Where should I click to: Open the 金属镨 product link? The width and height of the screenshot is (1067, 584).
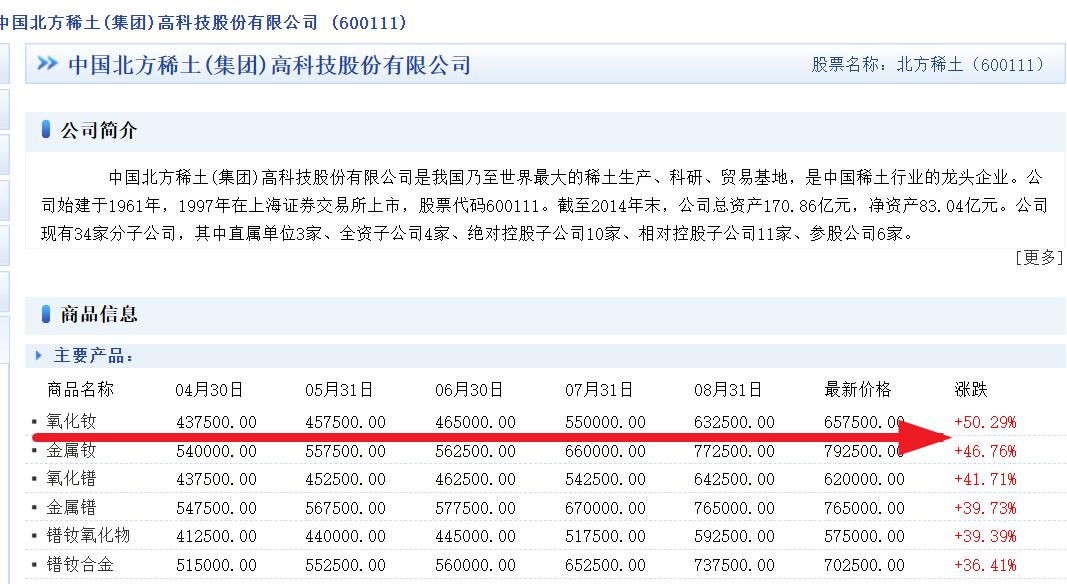(x=71, y=507)
